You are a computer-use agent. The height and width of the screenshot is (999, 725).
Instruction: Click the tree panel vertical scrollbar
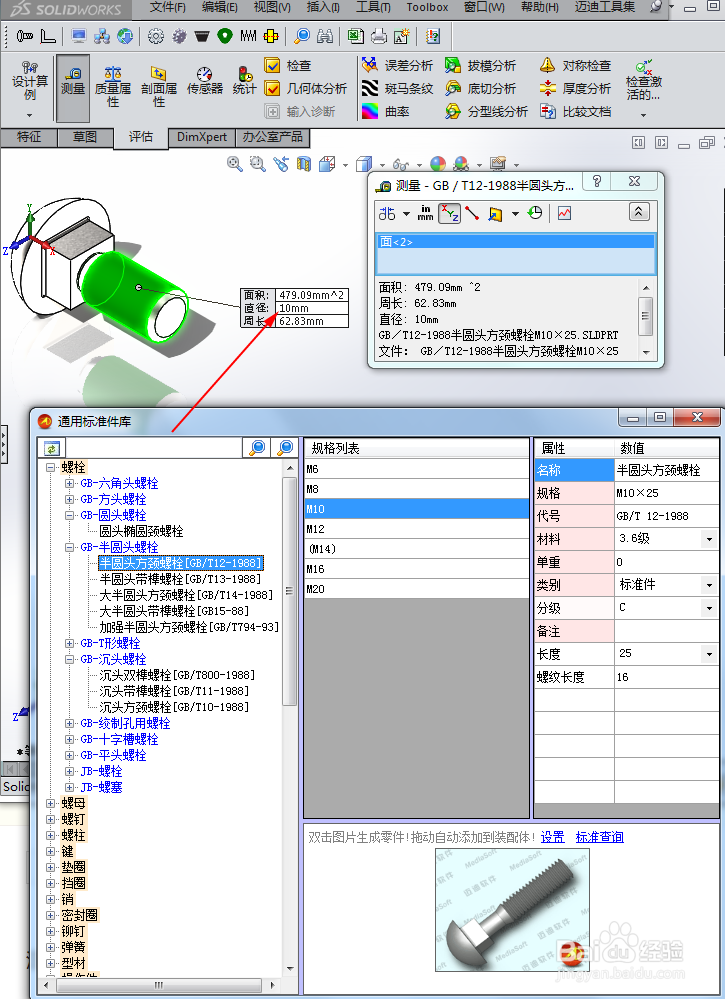coord(290,591)
